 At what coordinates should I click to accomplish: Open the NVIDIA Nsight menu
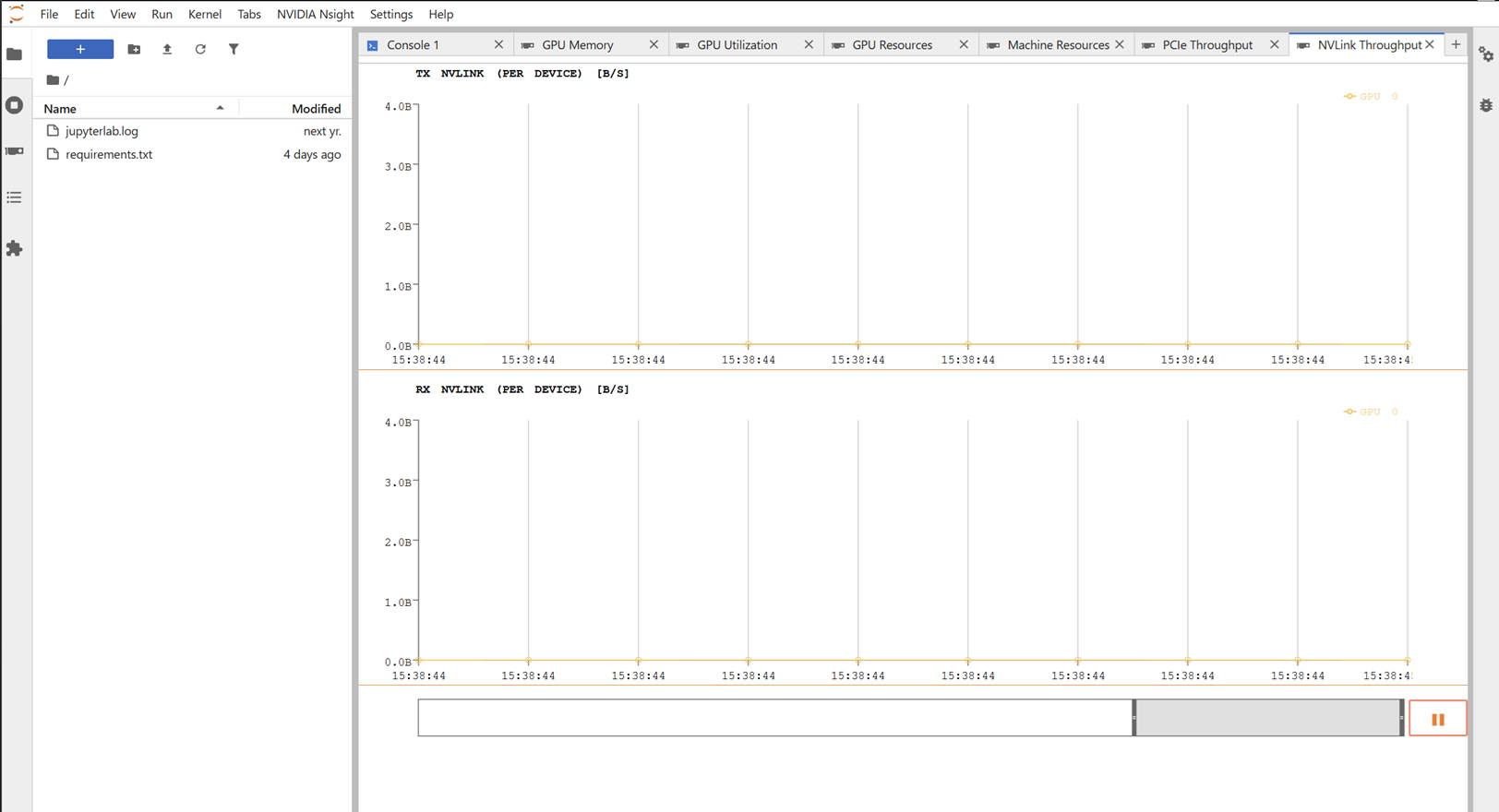(316, 14)
